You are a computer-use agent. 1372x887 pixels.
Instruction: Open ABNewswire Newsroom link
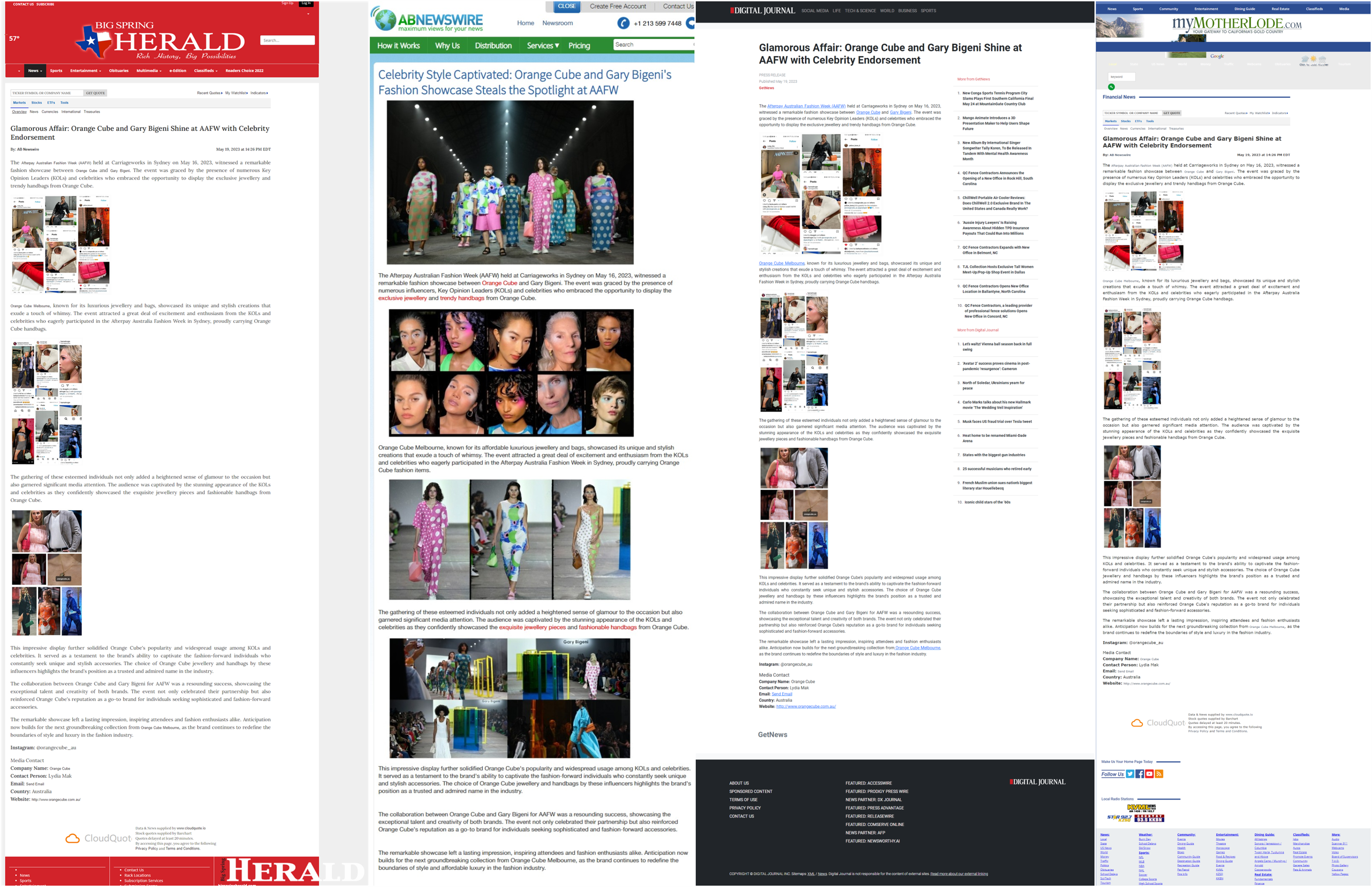pyautogui.click(x=557, y=23)
